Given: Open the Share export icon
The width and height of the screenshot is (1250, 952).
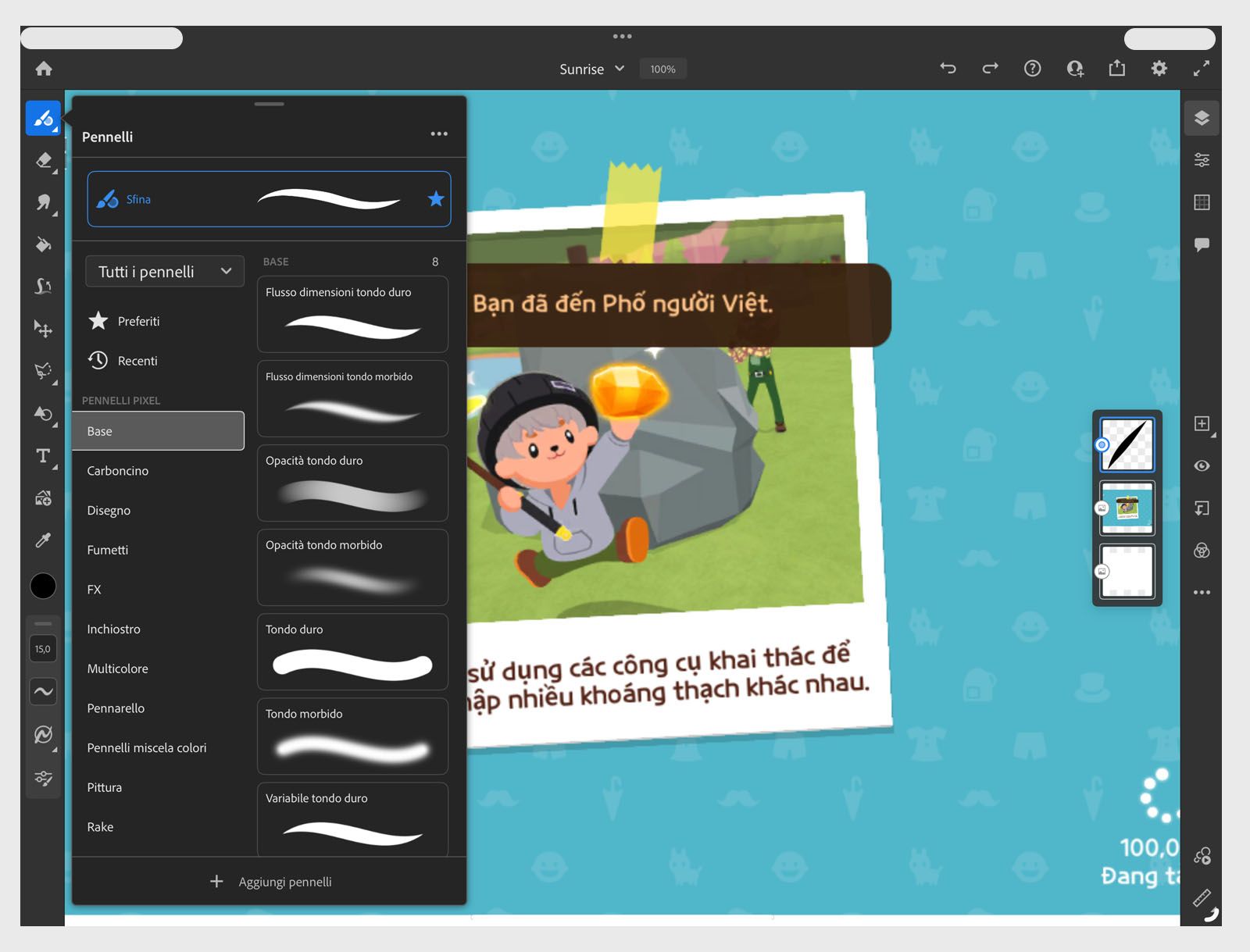Looking at the screenshot, I should click(x=1117, y=69).
